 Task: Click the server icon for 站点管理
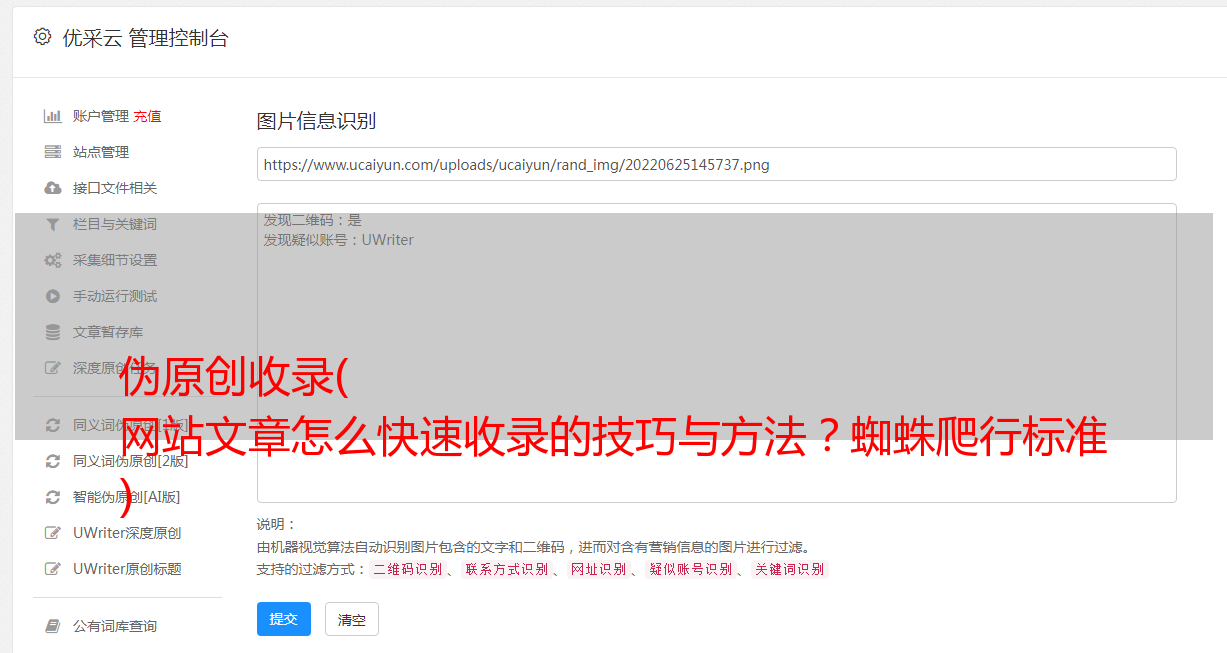[x=53, y=152]
